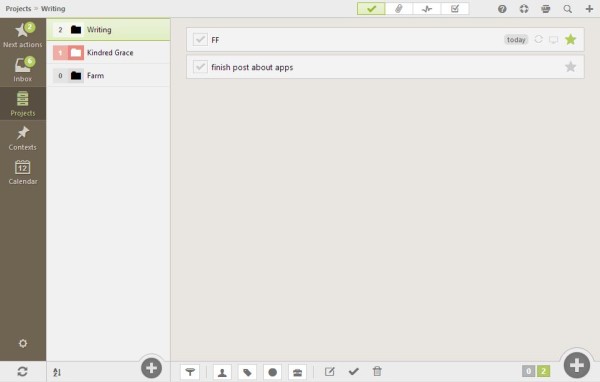The image size is (600, 382).
Task: Unstar the FF task
Action: [x=570, y=39]
